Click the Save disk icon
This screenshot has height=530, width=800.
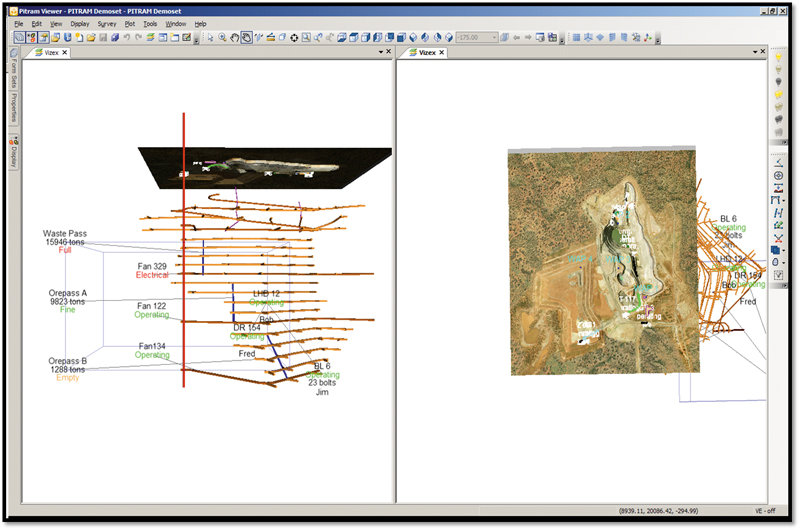103,38
